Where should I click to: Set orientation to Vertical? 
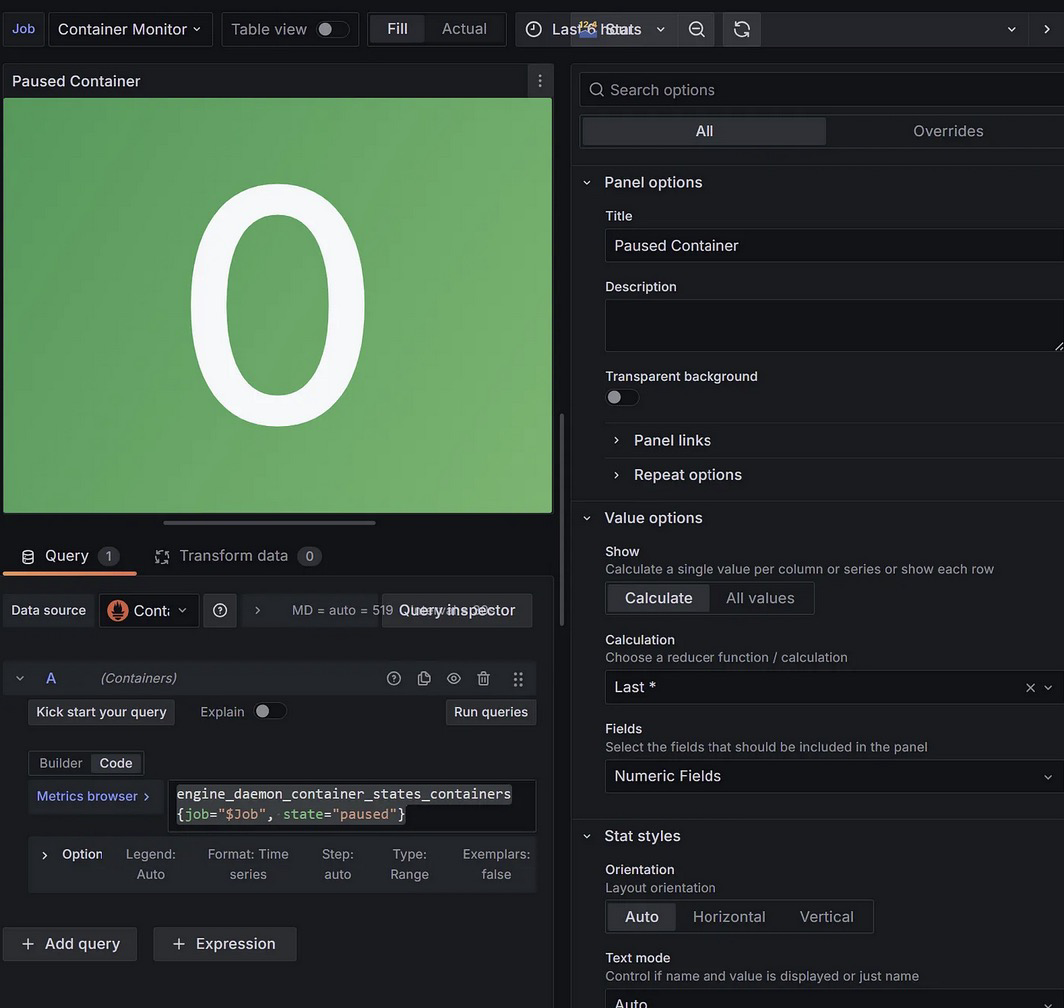pyautogui.click(x=826, y=916)
